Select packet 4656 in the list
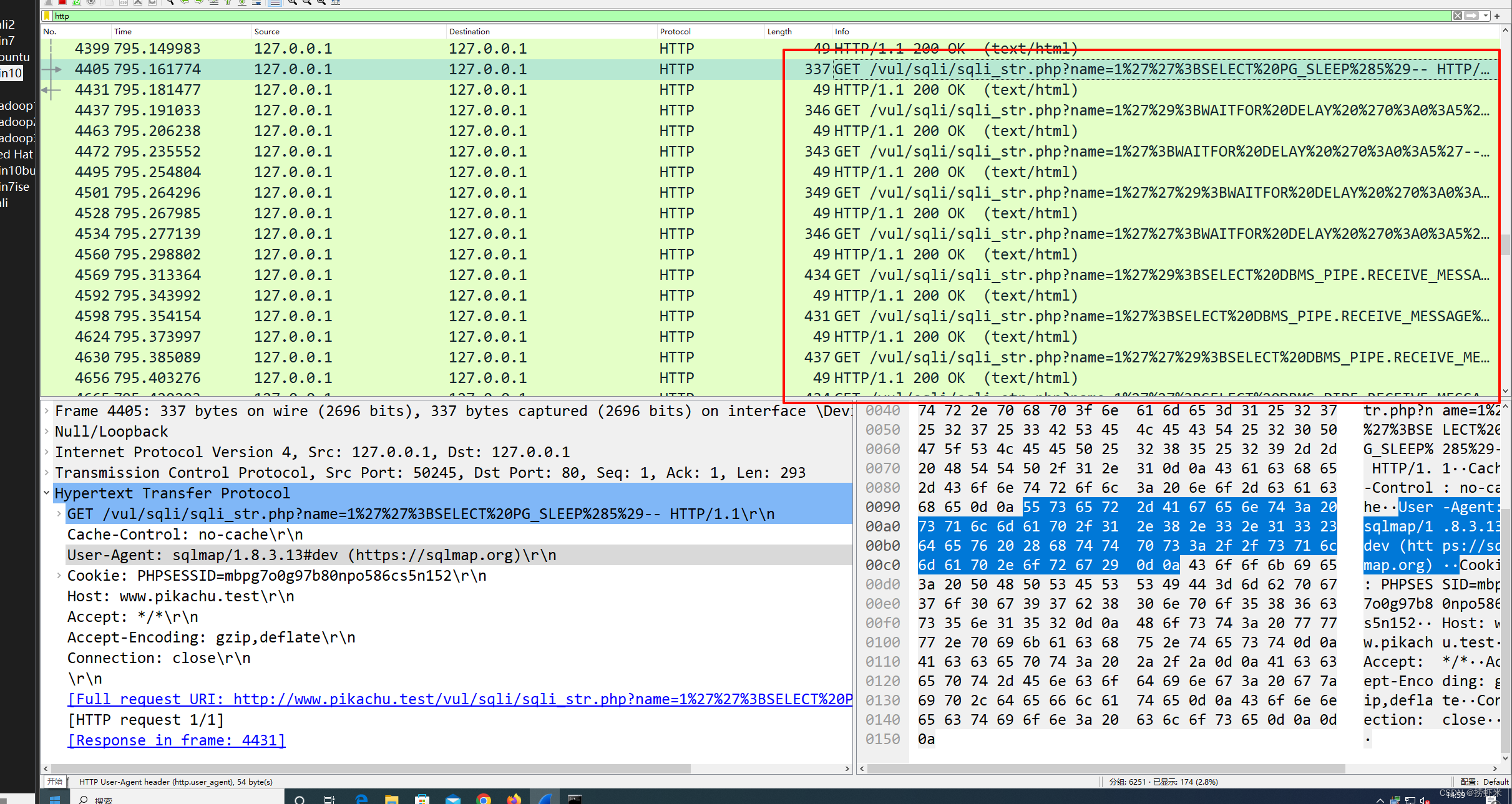The image size is (1512, 804). (770, 378)
